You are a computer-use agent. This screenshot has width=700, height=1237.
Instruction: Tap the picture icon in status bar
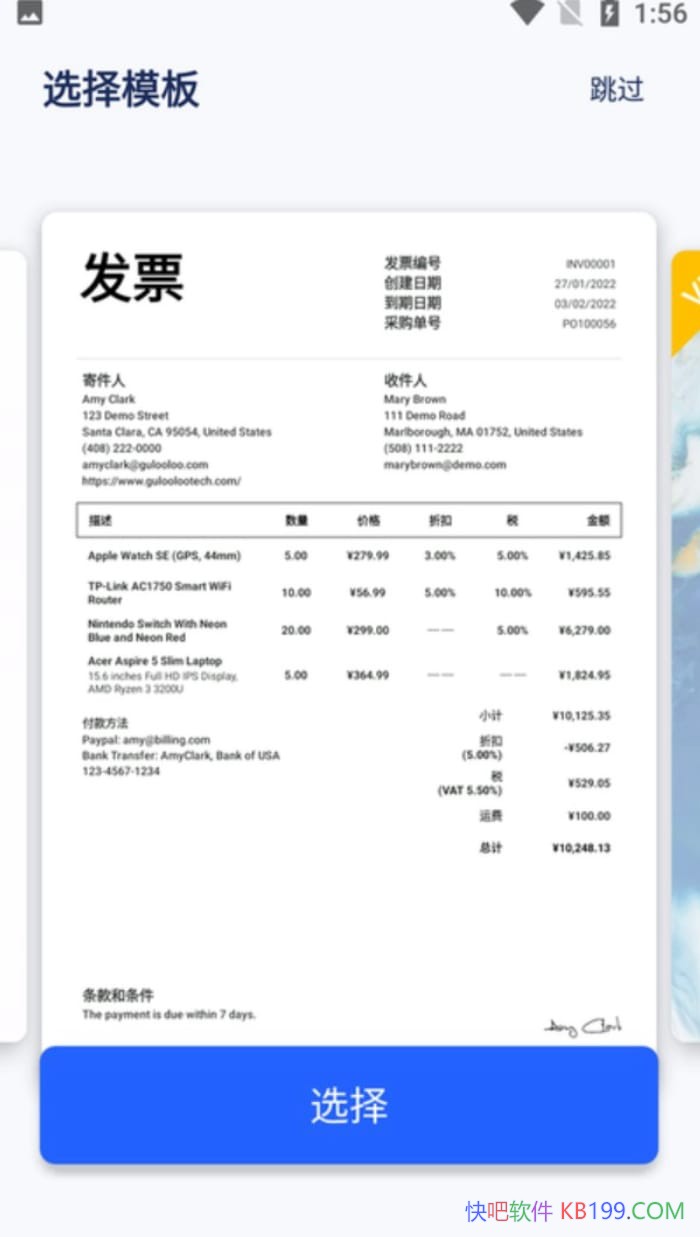tap(30, 13)
